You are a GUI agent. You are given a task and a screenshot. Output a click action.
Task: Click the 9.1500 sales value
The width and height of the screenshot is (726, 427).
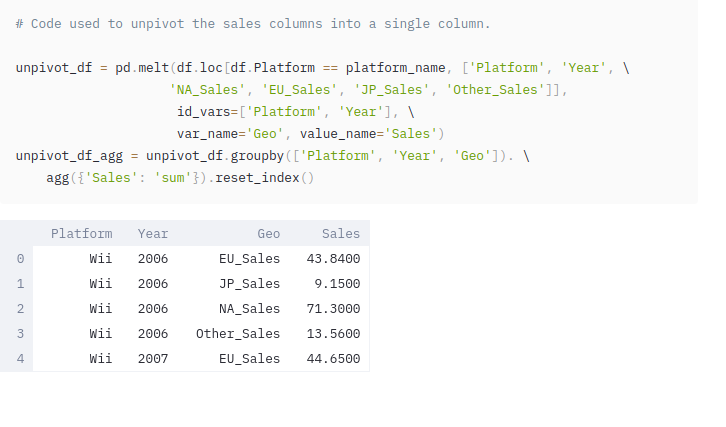click(x=337, y=284)
